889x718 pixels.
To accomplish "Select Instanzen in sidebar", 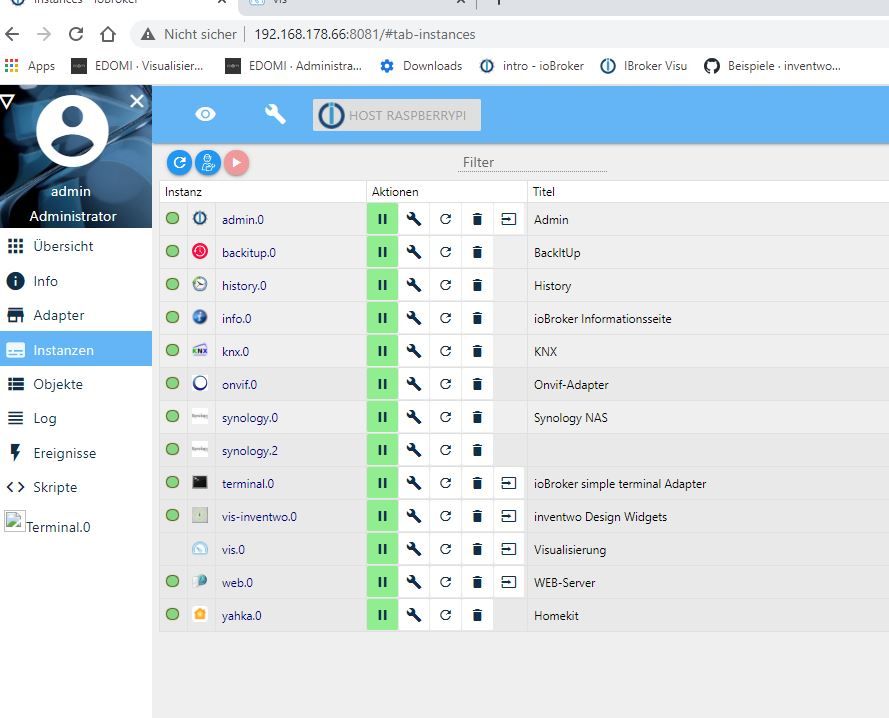I will [x=76, y=349].
